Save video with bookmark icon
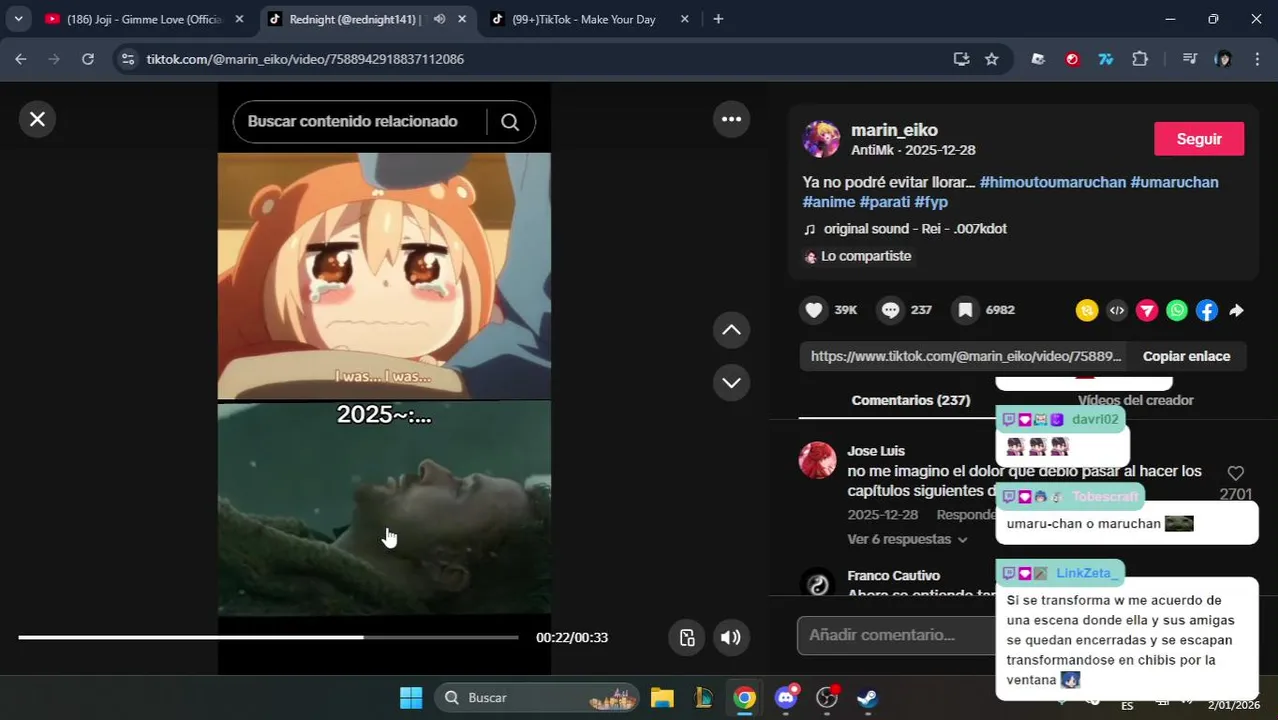The width and height of the screenshot is (1278, 720). tap(965, 310)
